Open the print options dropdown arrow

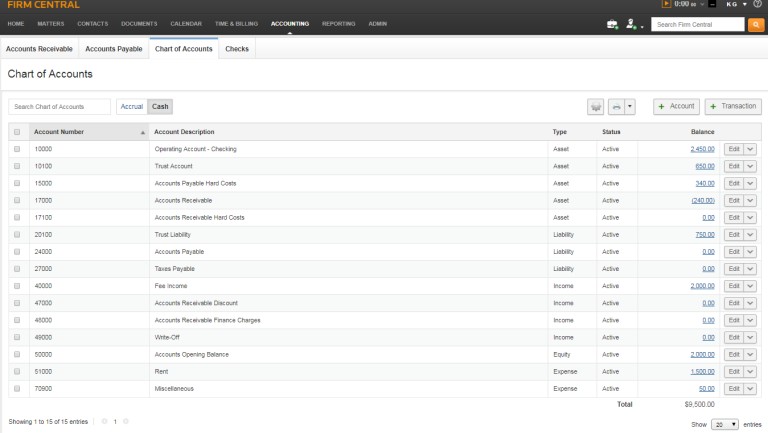[630, 106]
